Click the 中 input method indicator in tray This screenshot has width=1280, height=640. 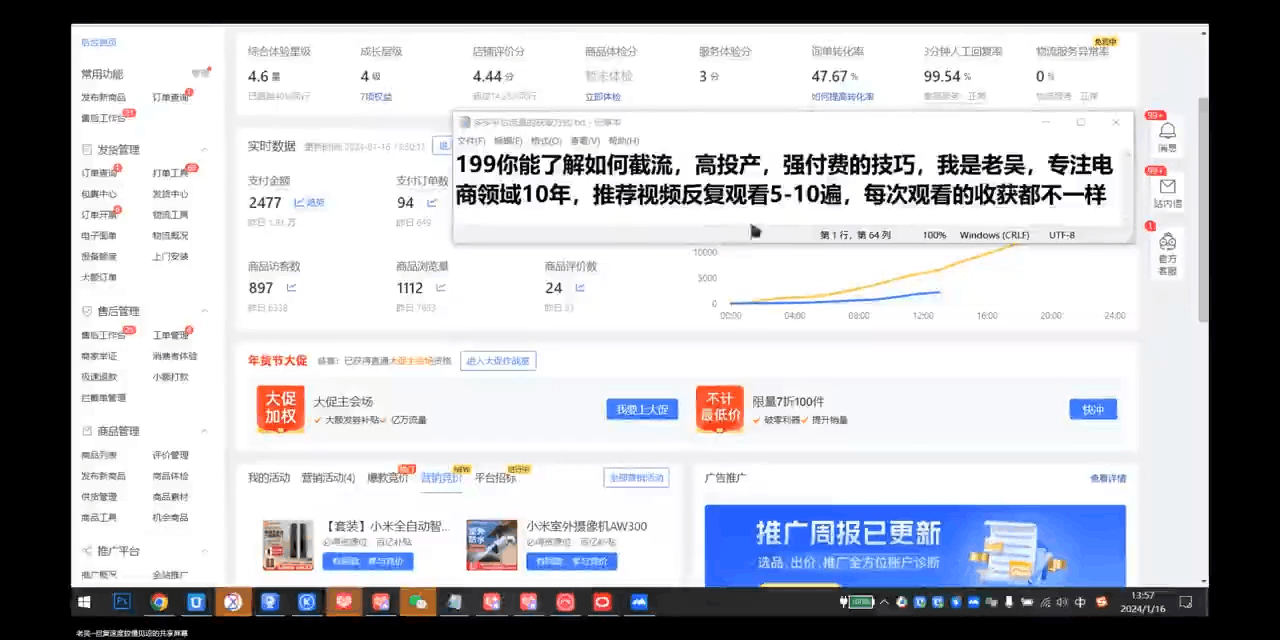pyautogui.click(x=1081, y=602)
